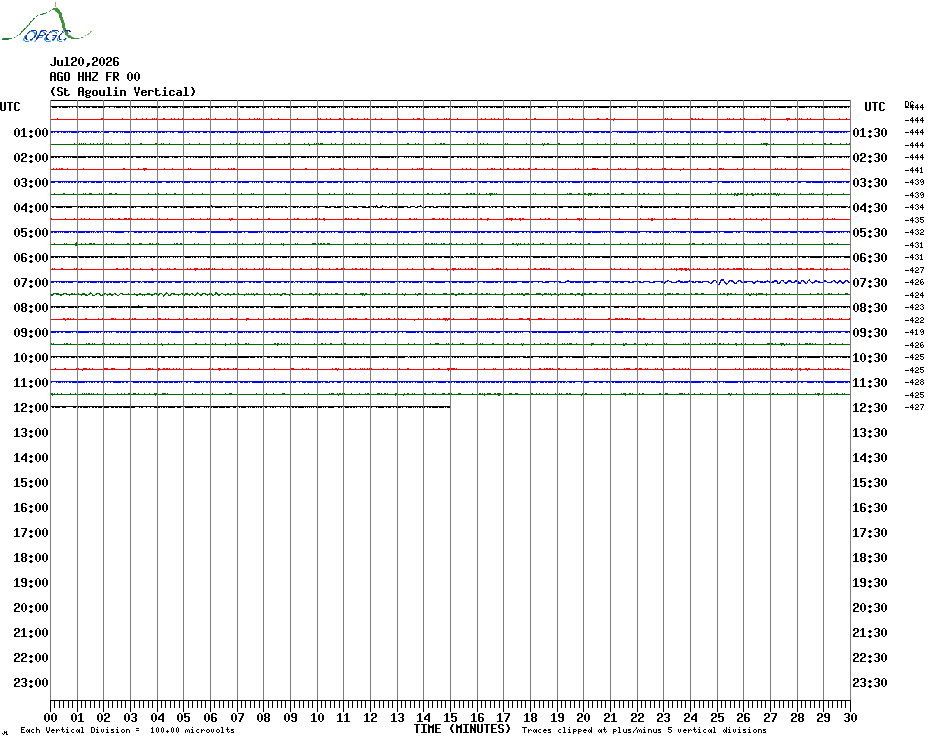Select the -424 offset value
Image resolution: width=930 pixels, height=744 pixels.
(915, 295)
